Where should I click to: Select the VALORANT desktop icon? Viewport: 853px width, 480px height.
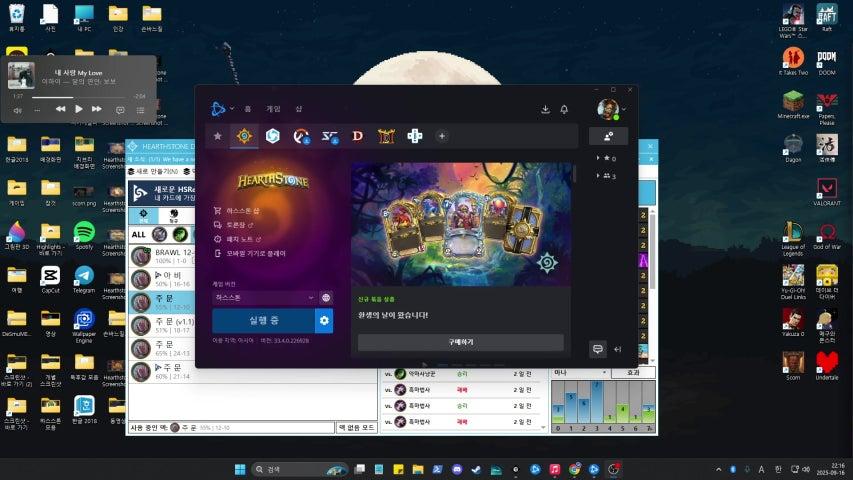tap(827, 192)
